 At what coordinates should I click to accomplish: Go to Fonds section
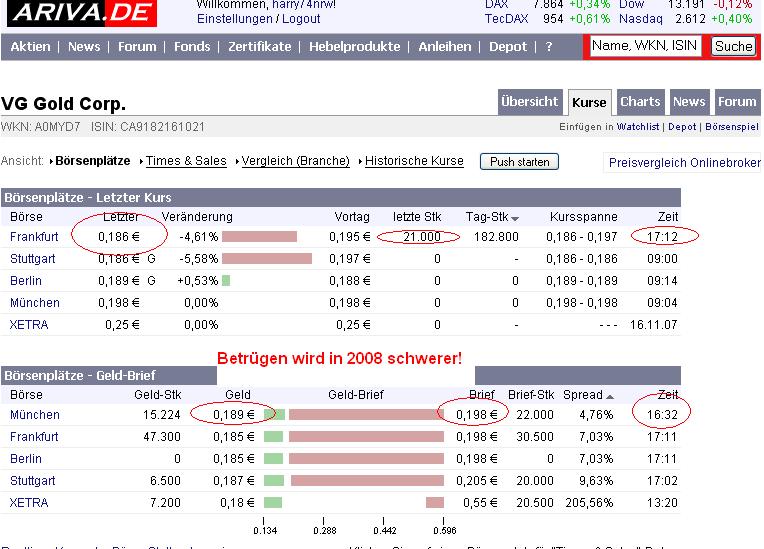(x=192, y=47)
